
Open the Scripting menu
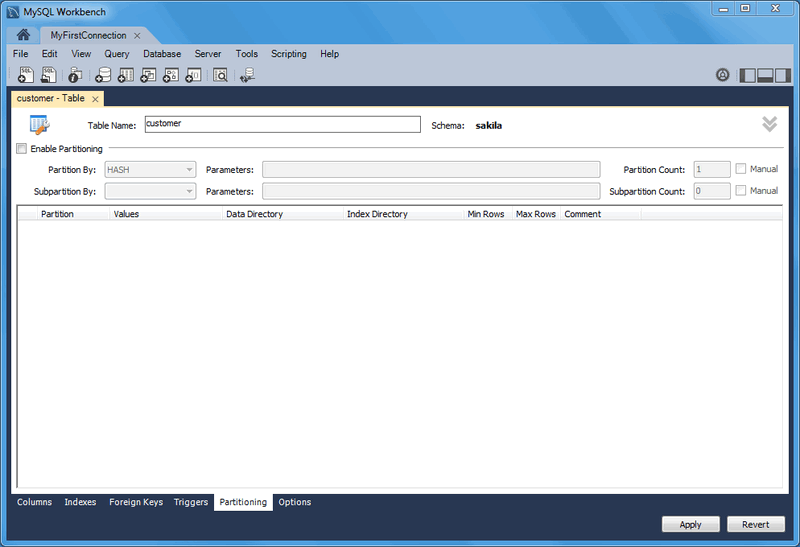[289, 54]
